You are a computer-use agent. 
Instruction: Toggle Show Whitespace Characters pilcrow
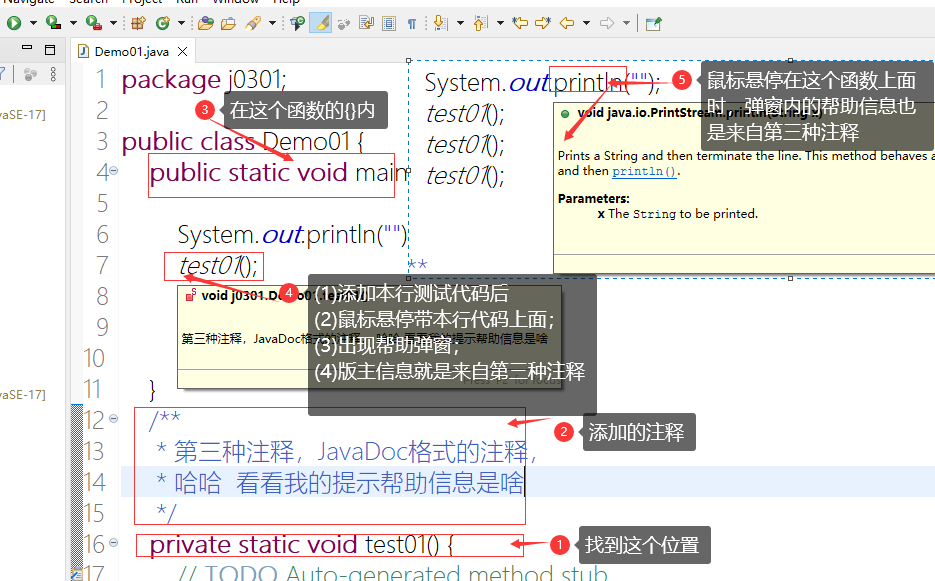(x=411, y=24)
